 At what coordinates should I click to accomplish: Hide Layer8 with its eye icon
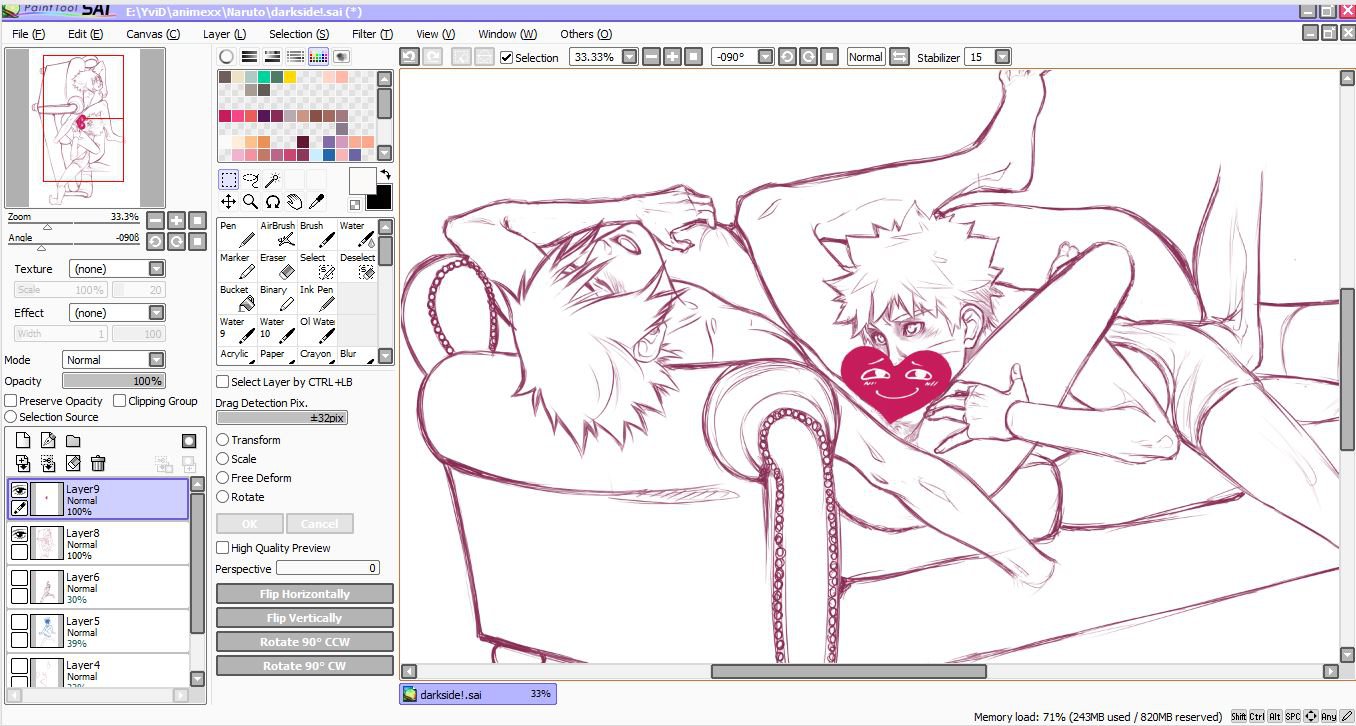[19, 535]
